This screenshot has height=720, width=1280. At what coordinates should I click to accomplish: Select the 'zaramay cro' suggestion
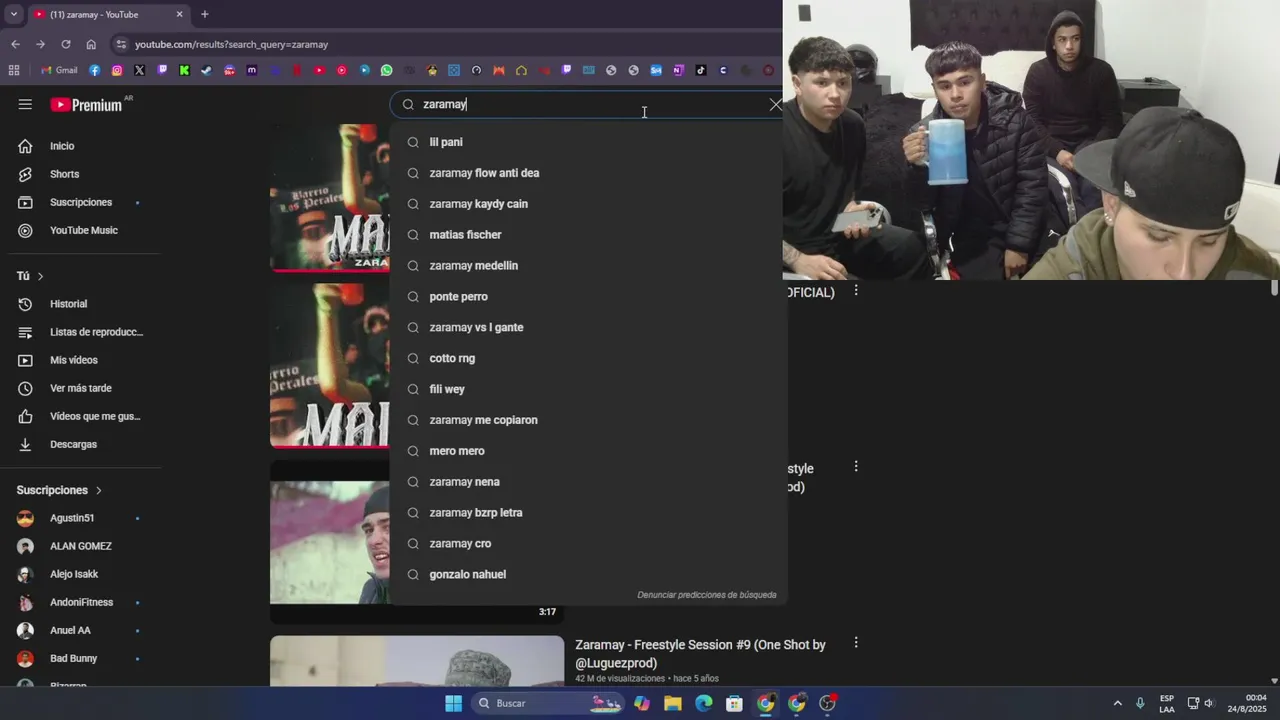(x=588, y=544)
